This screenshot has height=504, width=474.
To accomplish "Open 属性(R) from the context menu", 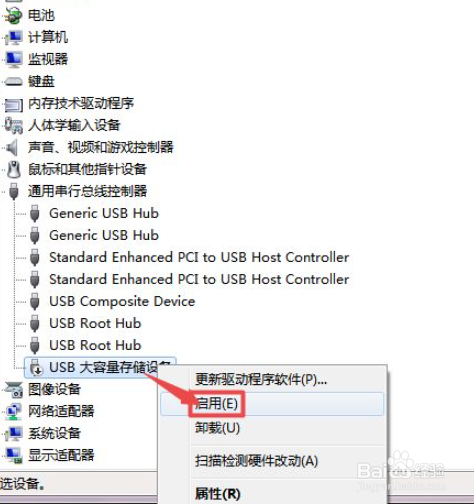I will 217,494.
